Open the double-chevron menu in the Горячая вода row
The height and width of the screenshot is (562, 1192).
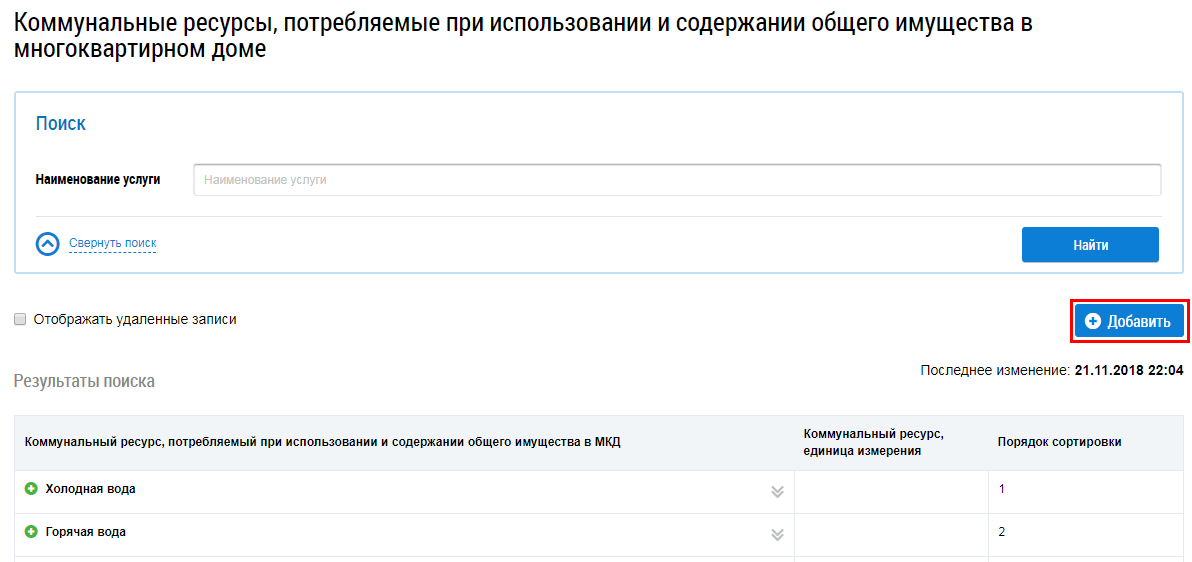pyautogui.click(x=777, y=534)
